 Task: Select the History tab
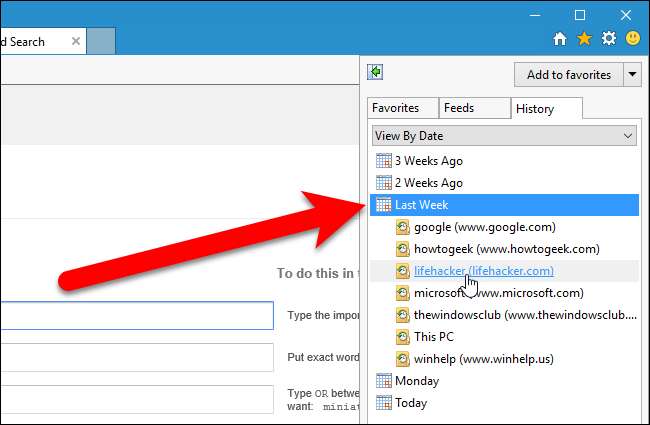(x=547, y=109)
